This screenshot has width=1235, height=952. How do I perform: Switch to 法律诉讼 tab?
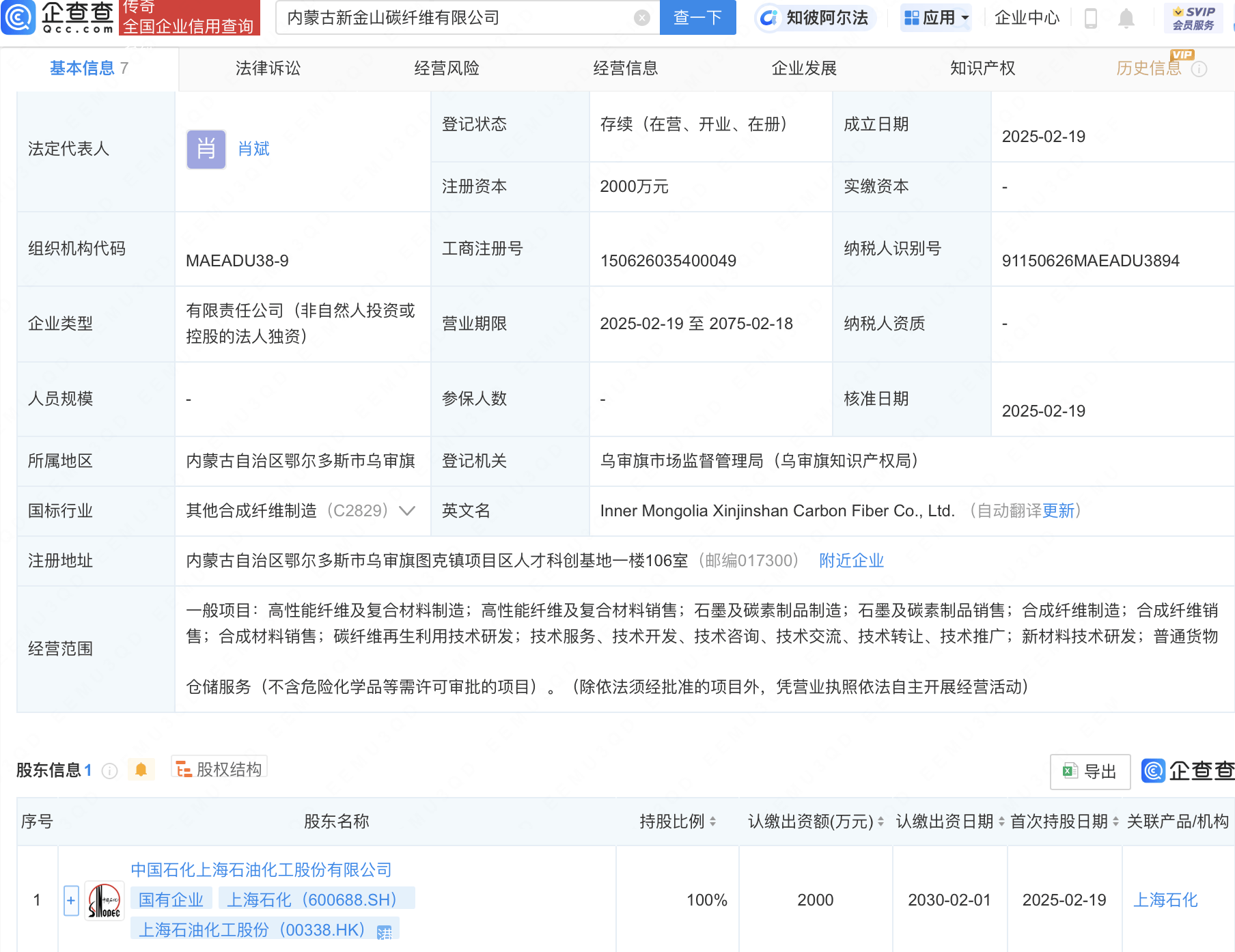click(x=268, y=68)
